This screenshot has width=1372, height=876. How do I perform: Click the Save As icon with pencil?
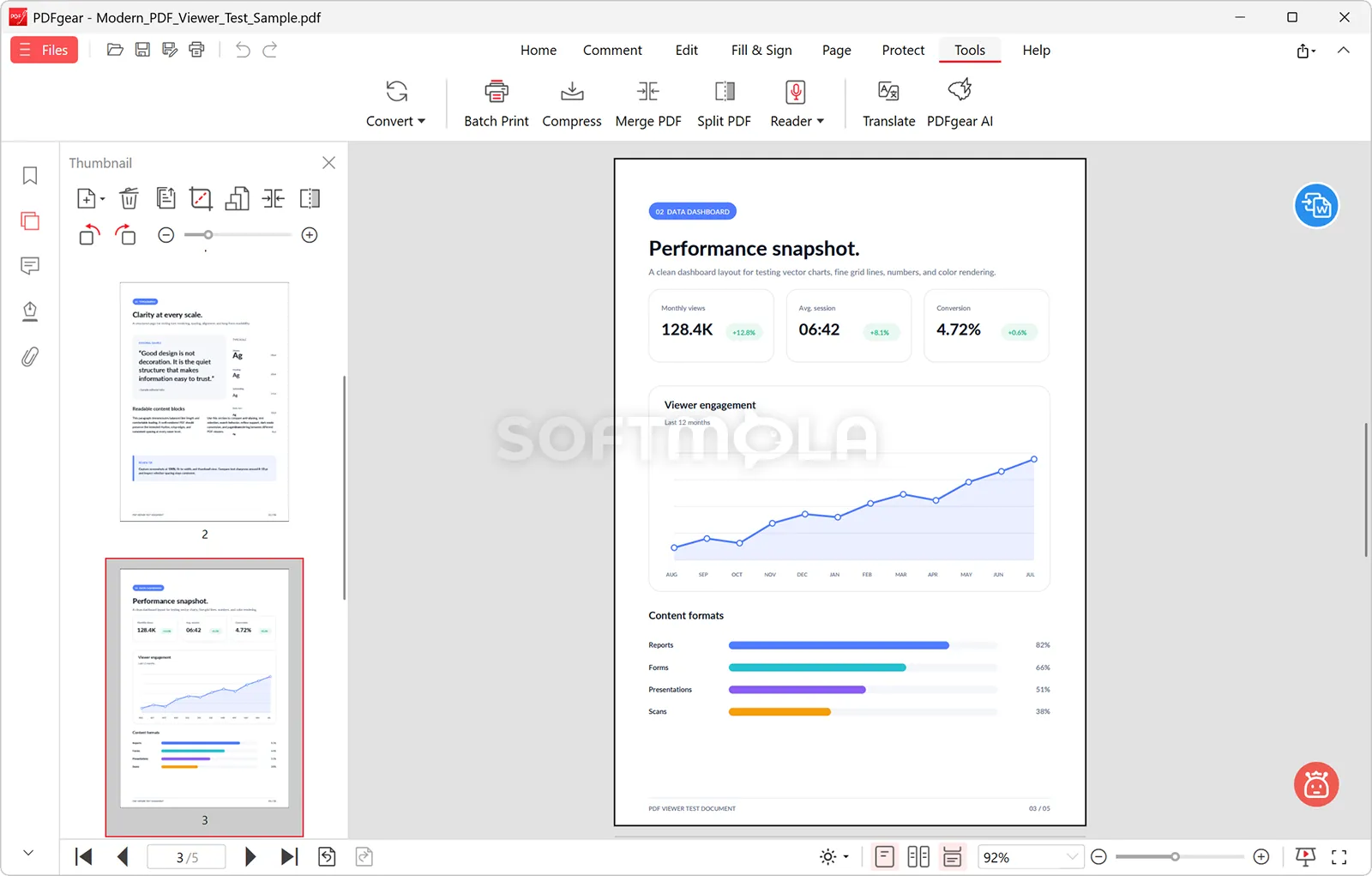click(x=170, y=50)
